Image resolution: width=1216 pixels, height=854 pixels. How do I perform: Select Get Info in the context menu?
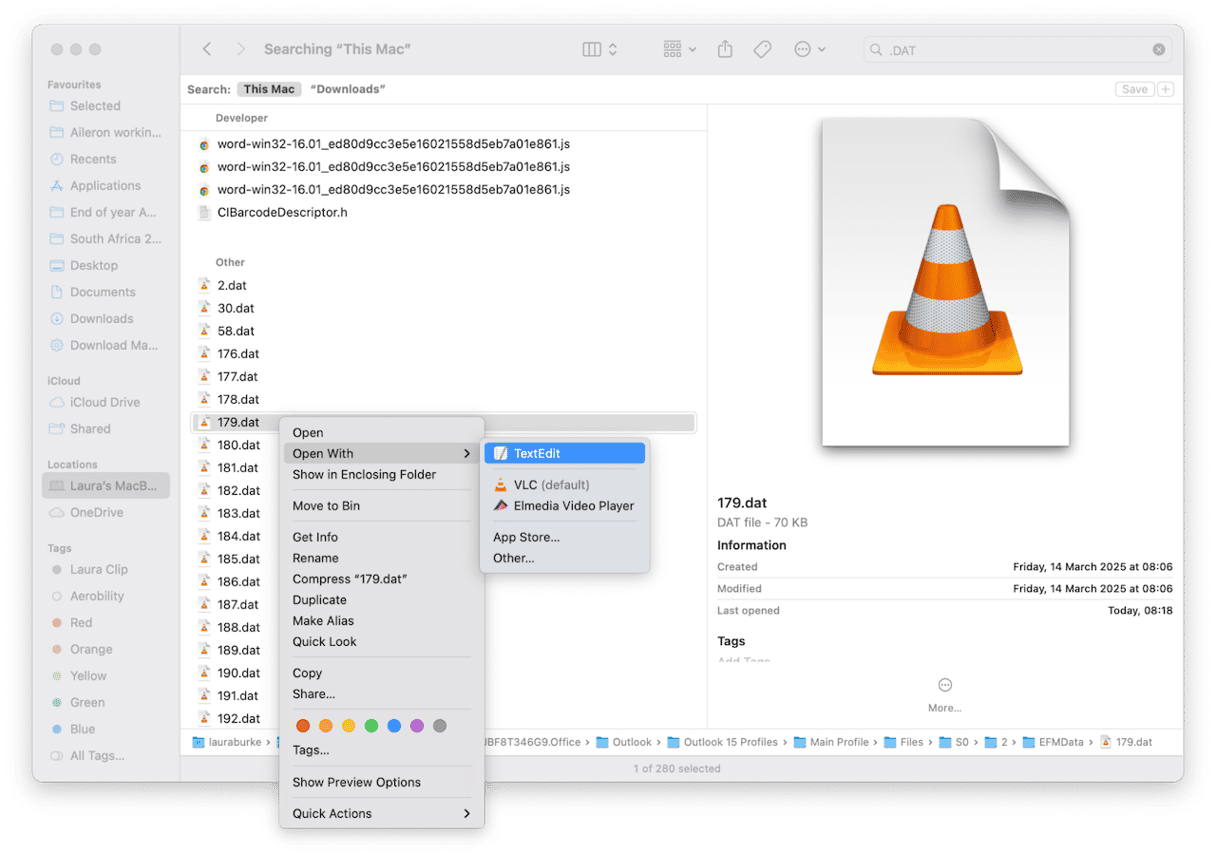315,537
